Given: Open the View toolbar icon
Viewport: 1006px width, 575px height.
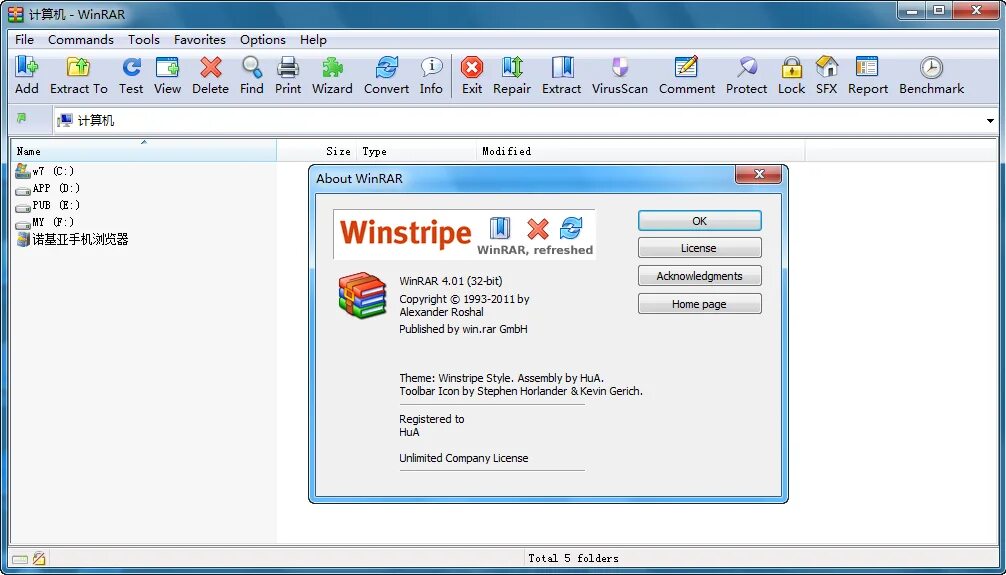Looking at the screenshot, I should click(167, 67).
